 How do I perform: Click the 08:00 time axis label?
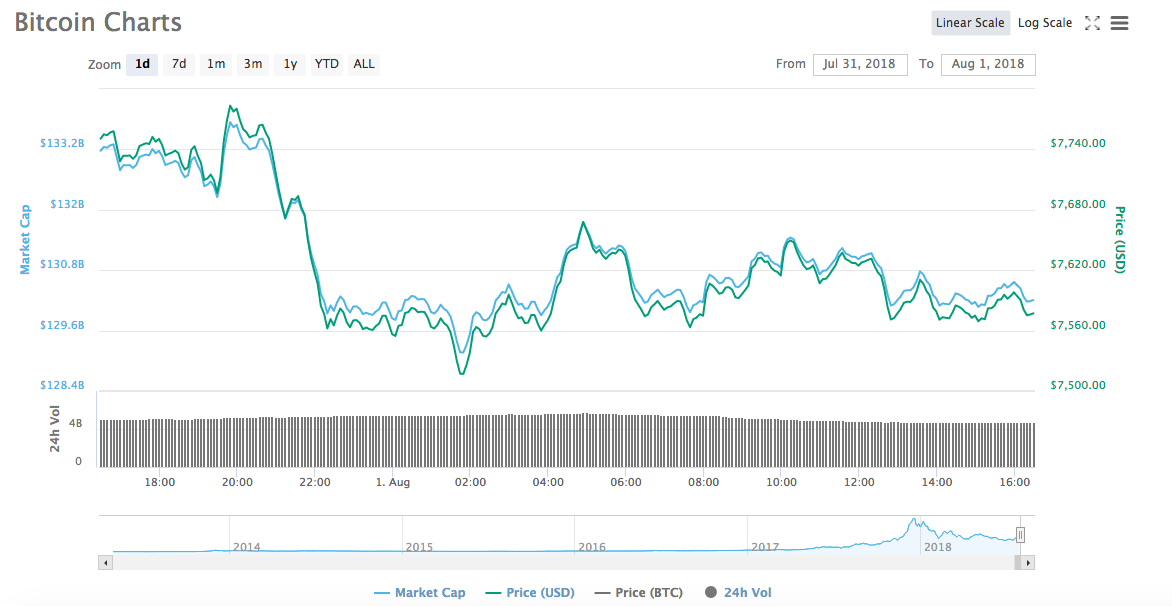tap(703, 483)
